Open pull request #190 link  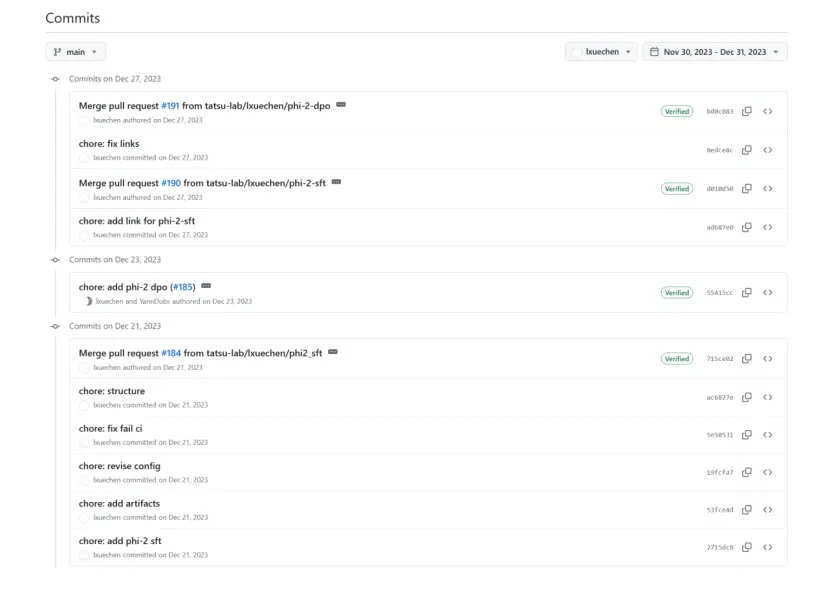pyautogui.click(x=171, y=183)
